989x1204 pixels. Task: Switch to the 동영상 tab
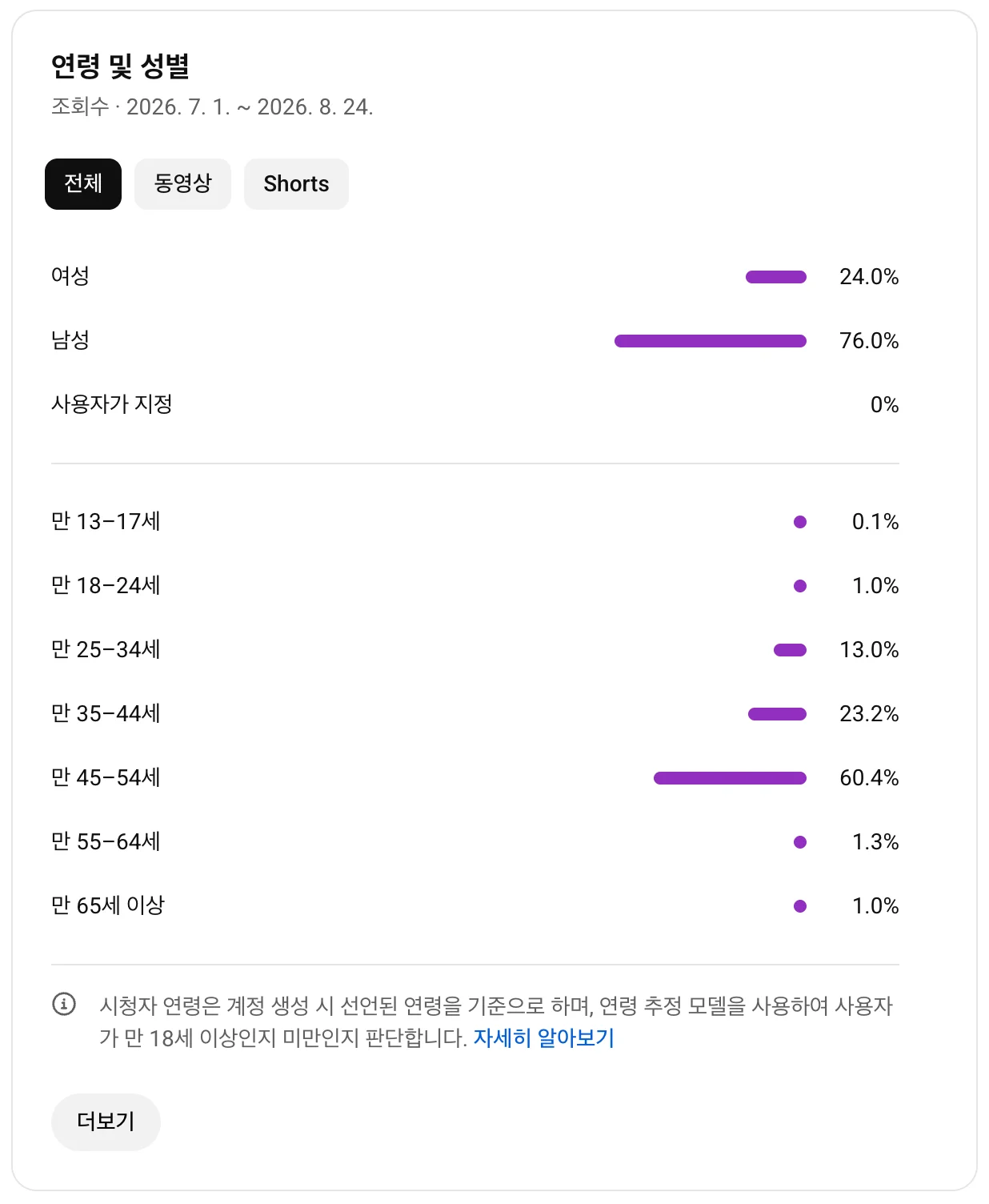point(182,184)
